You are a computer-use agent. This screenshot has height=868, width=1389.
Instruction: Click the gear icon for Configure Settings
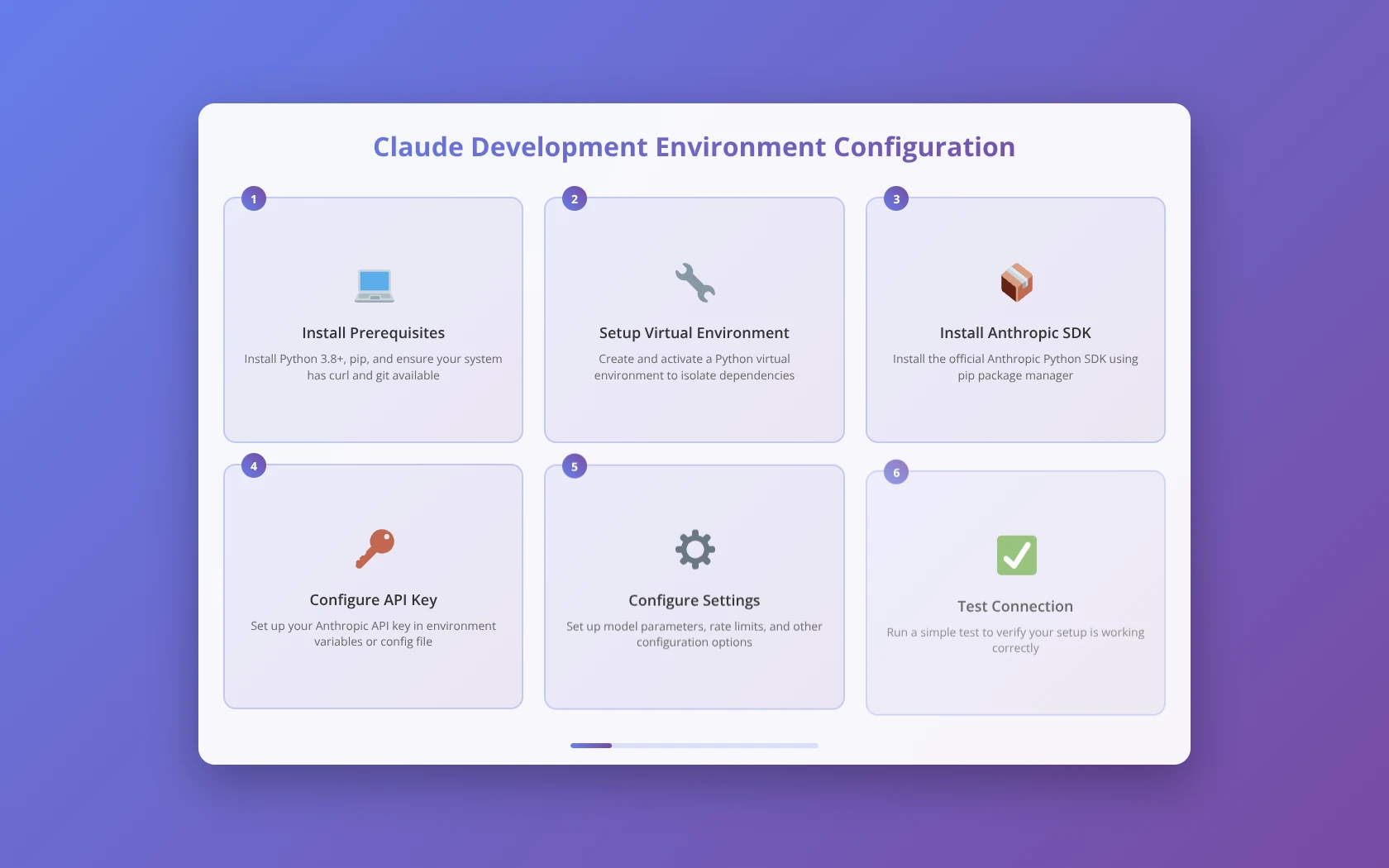click(695, 550)
